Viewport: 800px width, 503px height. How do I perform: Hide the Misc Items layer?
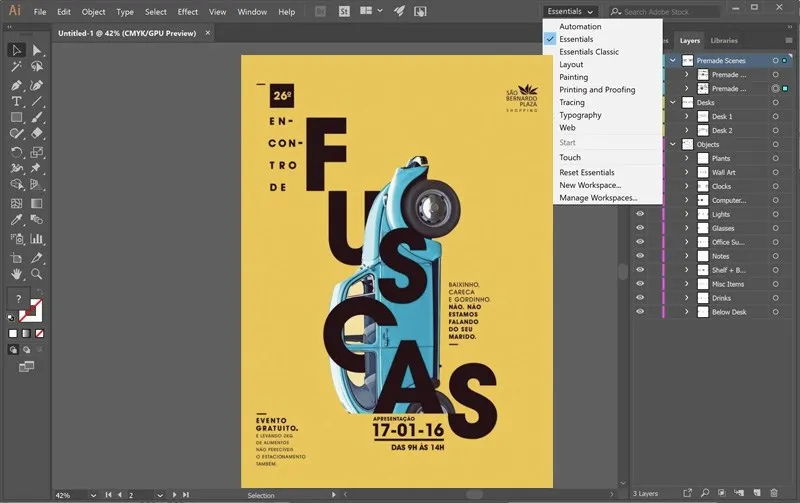click(x=640, y=284)
